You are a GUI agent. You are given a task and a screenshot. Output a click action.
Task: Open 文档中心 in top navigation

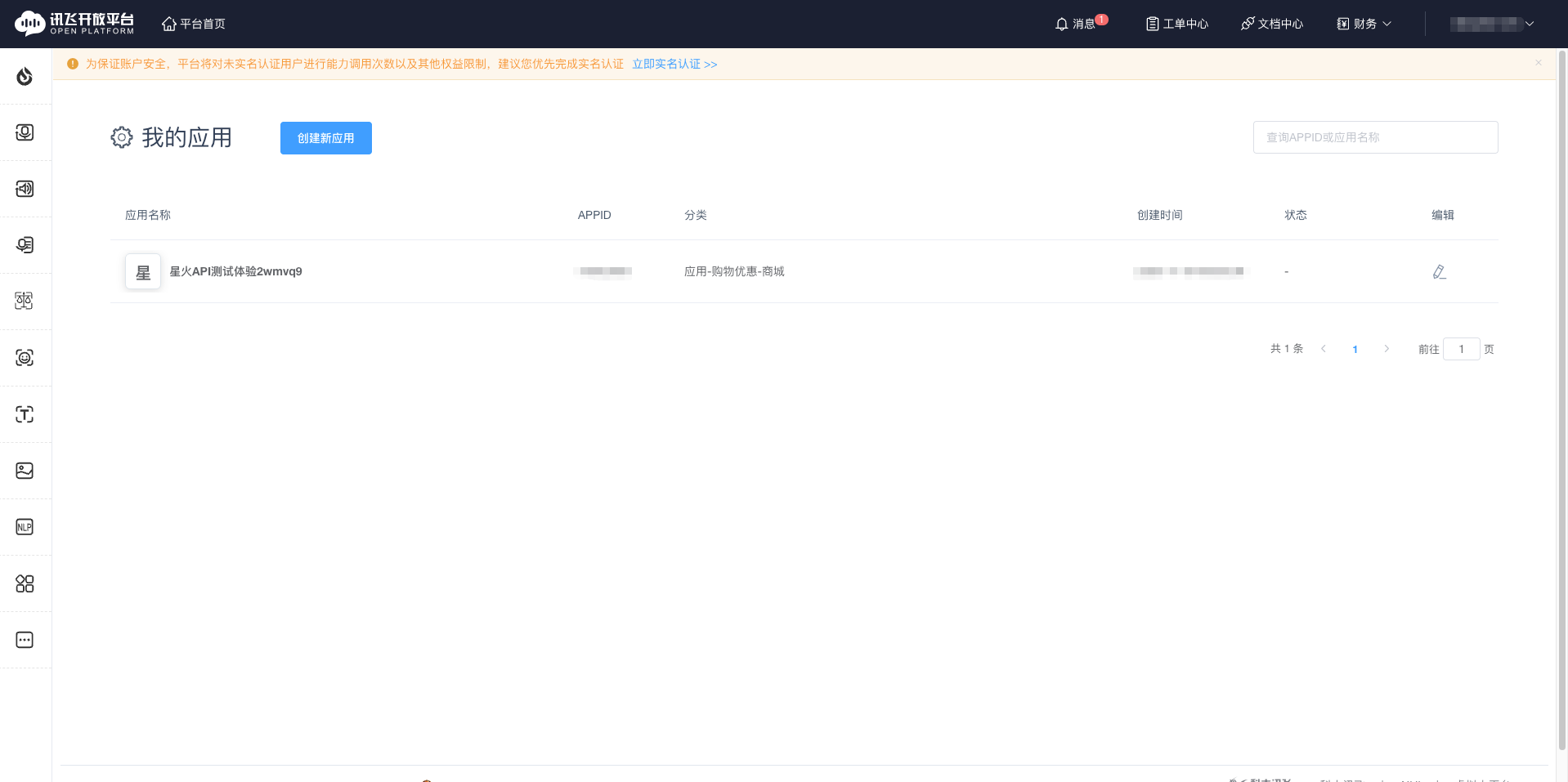[1271, 24]
